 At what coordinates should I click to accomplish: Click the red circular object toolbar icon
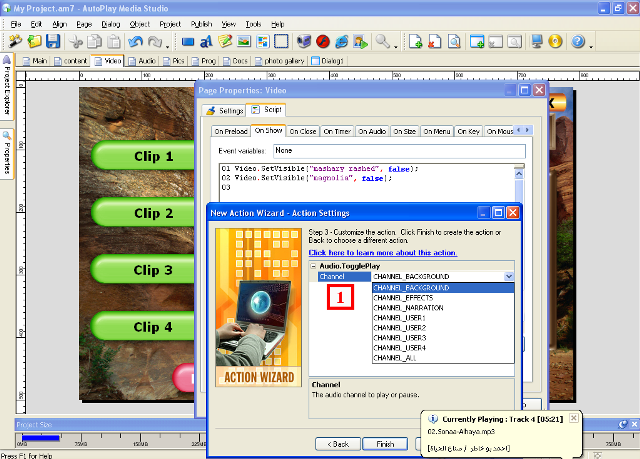tap(323, 42)
